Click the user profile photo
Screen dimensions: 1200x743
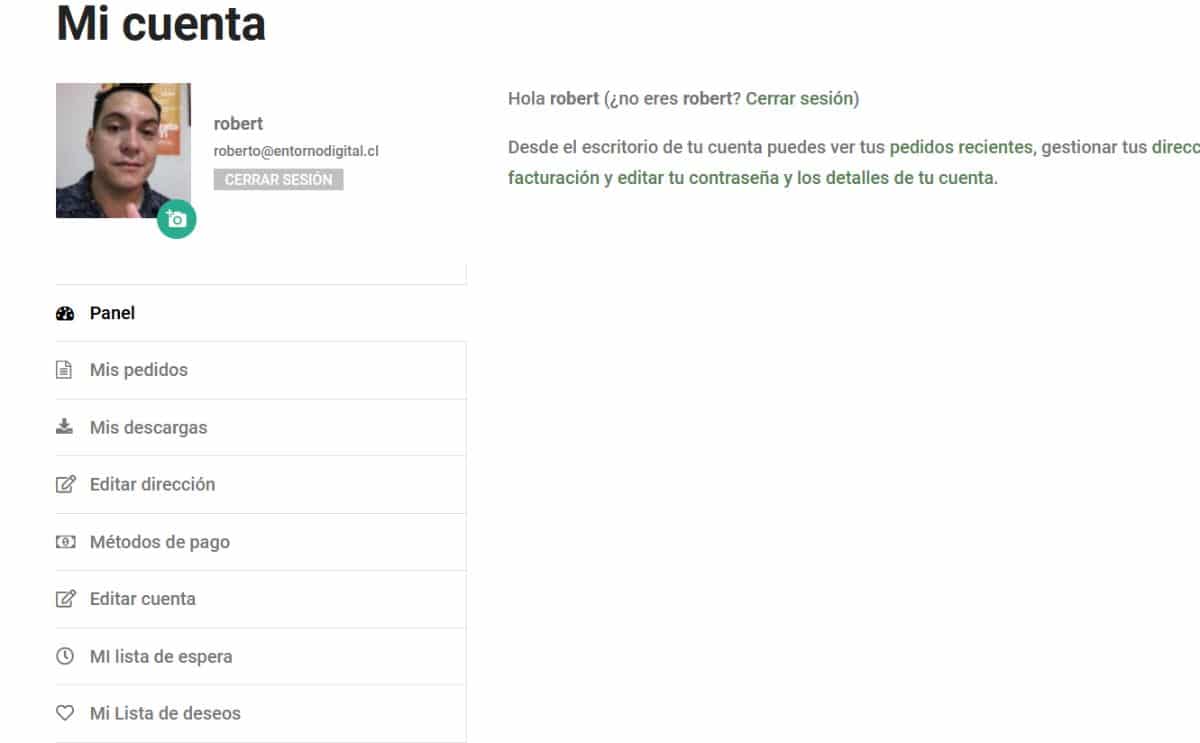coord(123,150)
